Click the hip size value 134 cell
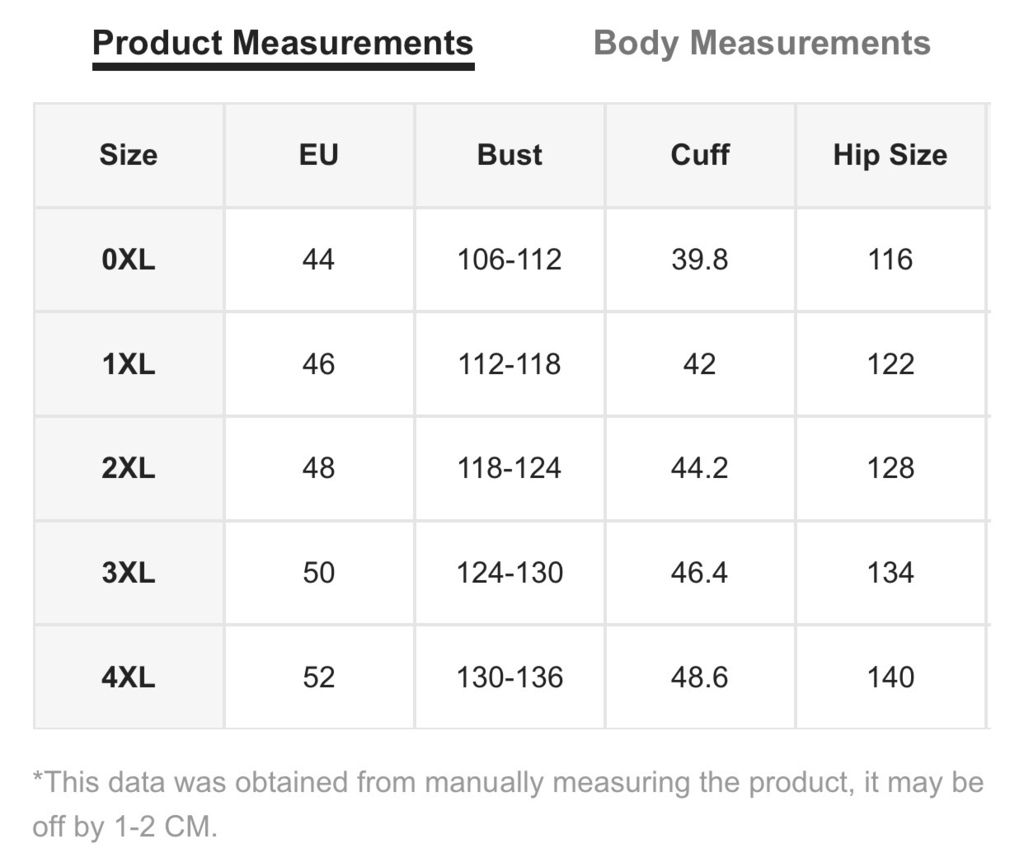 tap(890, 573)
